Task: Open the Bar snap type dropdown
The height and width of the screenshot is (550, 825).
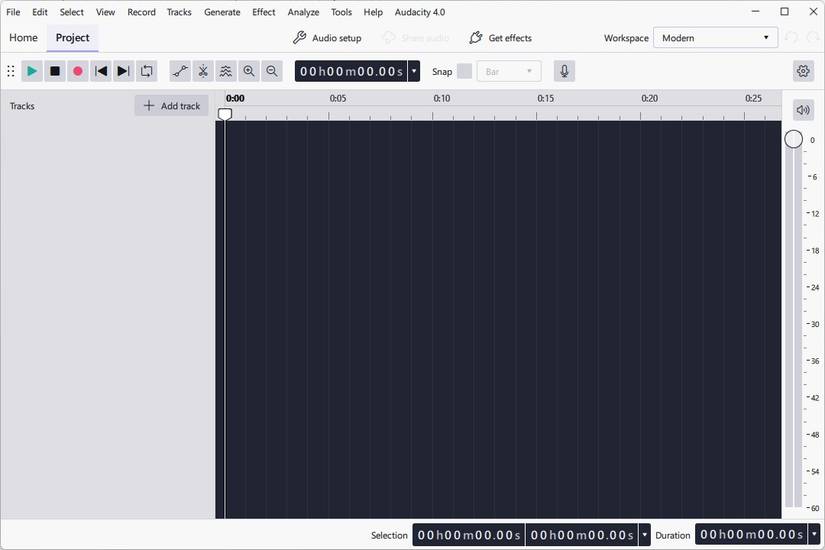Action: point(509,71)
